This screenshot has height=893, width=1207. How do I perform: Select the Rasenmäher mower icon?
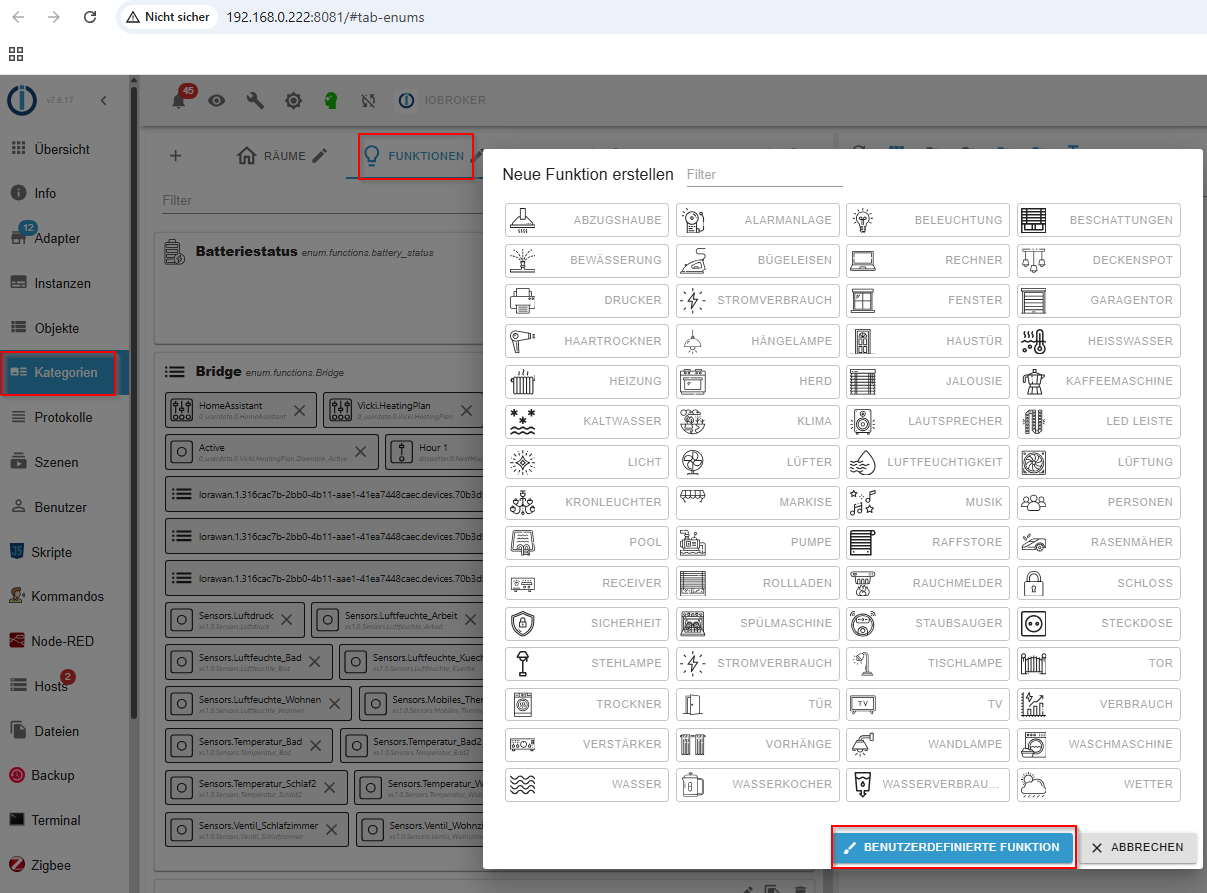click(x=1033, y=542)
